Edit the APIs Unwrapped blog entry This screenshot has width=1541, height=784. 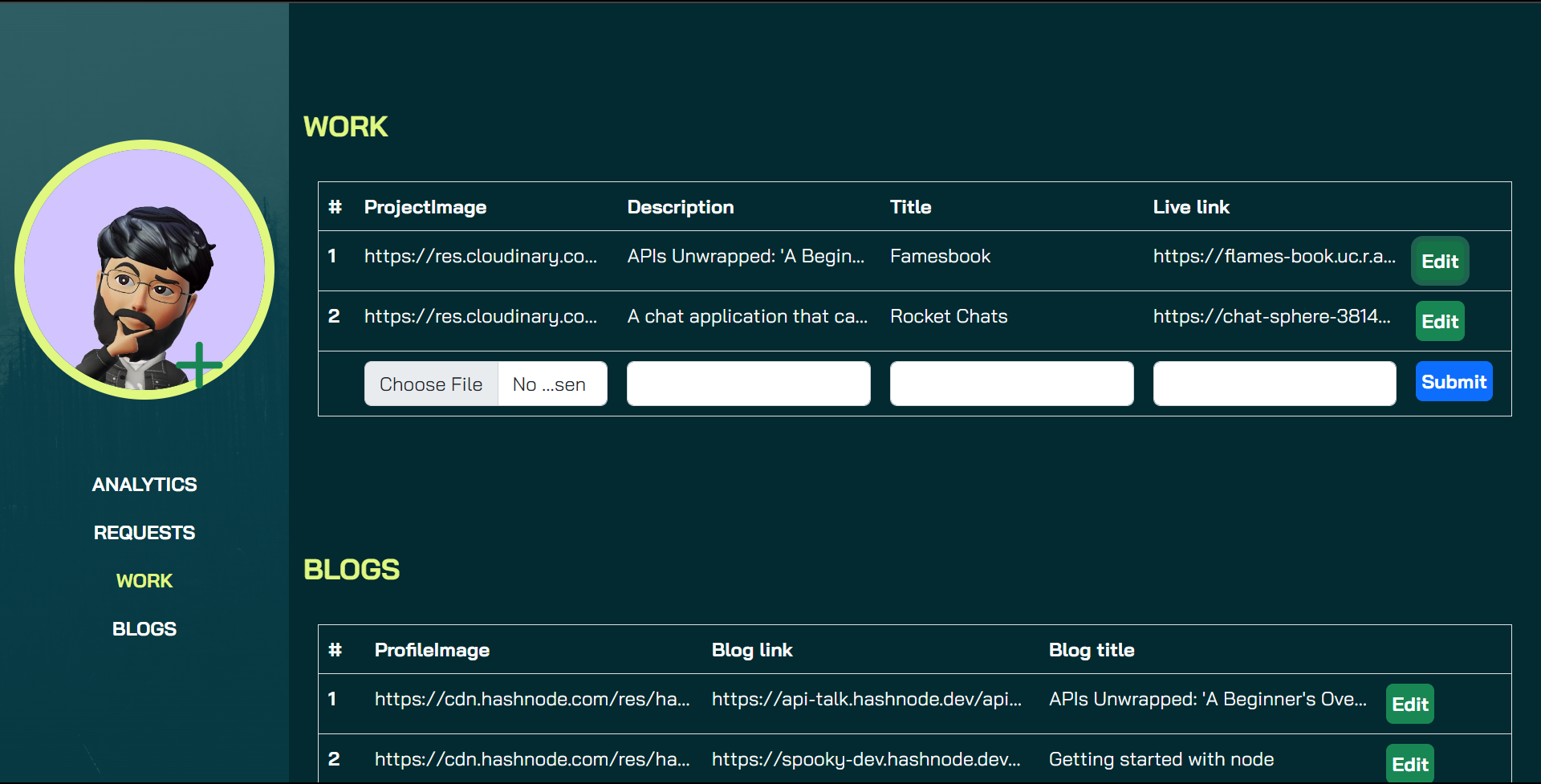1409,704
